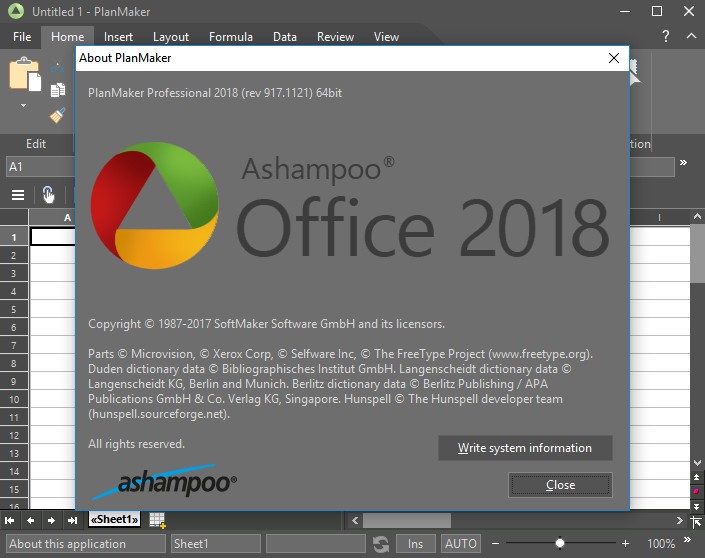Click the zoom in plus button
Image resolution: width=705 pixels, height=558 pixels.
point(625,544)
